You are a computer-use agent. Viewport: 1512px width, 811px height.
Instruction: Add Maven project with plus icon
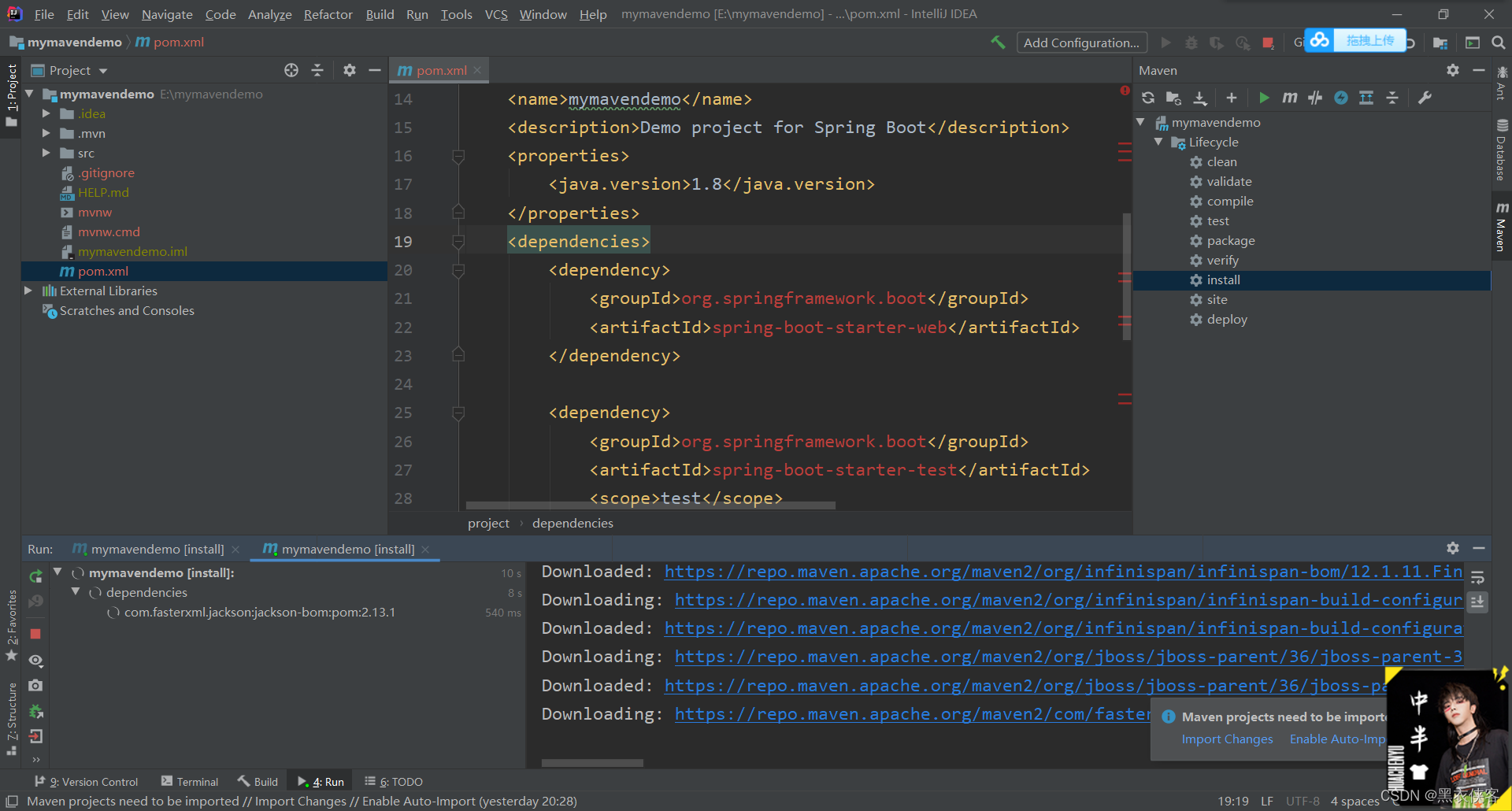pyautogui.click(x=1232, y=98)
